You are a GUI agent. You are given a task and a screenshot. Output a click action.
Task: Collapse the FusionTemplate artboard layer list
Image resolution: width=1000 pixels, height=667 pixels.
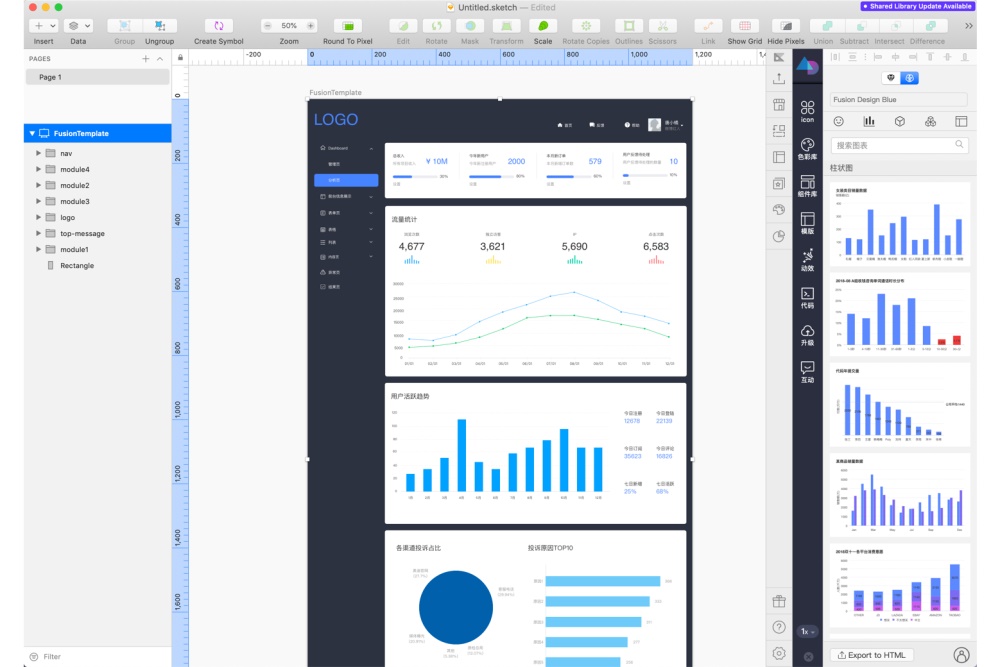pos(32,133)
